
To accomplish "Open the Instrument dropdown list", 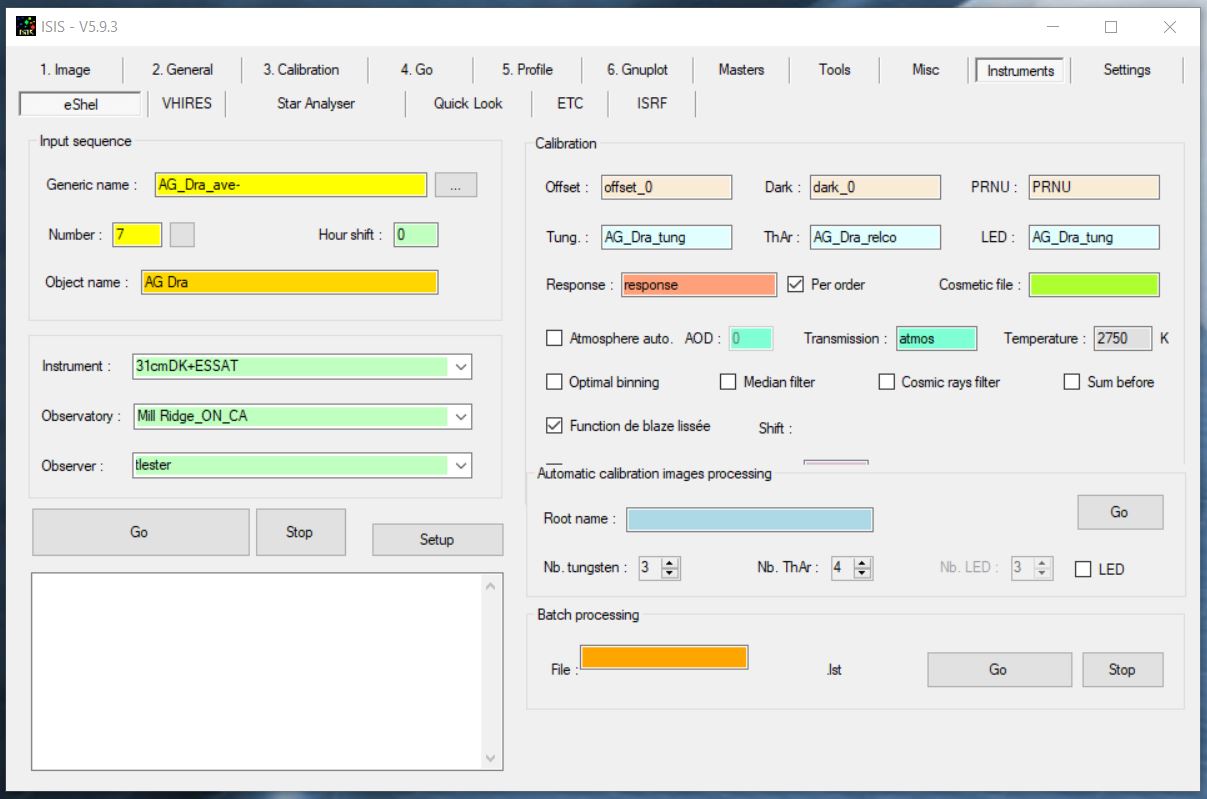I will [461, 367].
